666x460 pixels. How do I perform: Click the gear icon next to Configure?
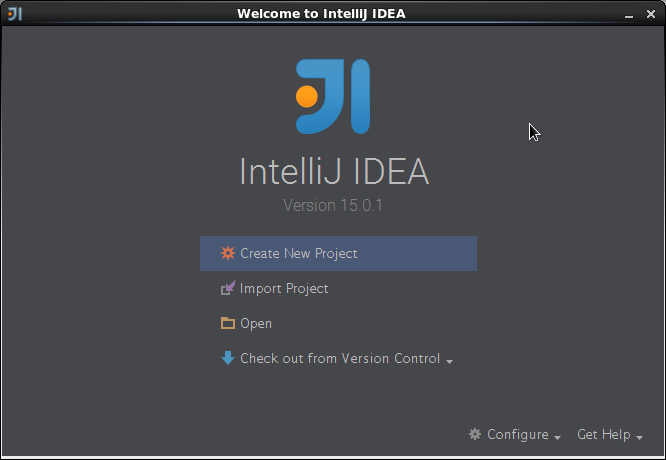(x=475, y=434)
